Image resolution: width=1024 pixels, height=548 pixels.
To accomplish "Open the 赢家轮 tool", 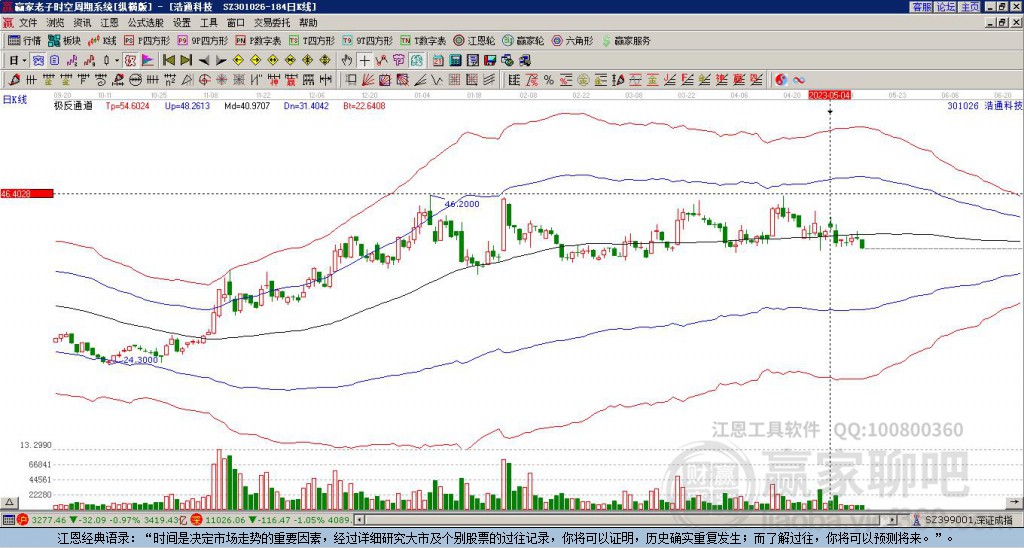I will tap(522, 40).
